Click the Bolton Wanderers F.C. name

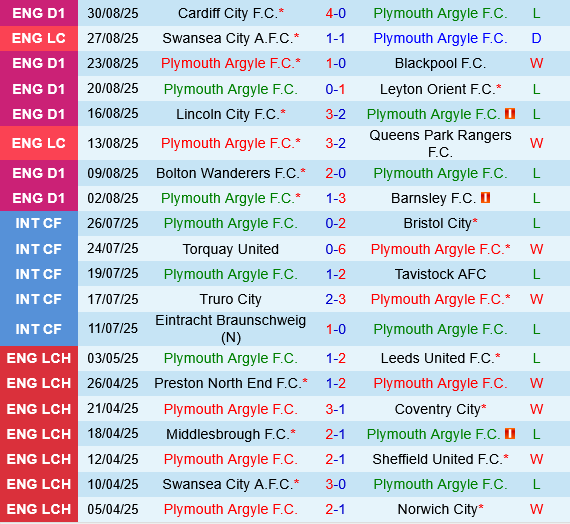[x=228, y=173]
